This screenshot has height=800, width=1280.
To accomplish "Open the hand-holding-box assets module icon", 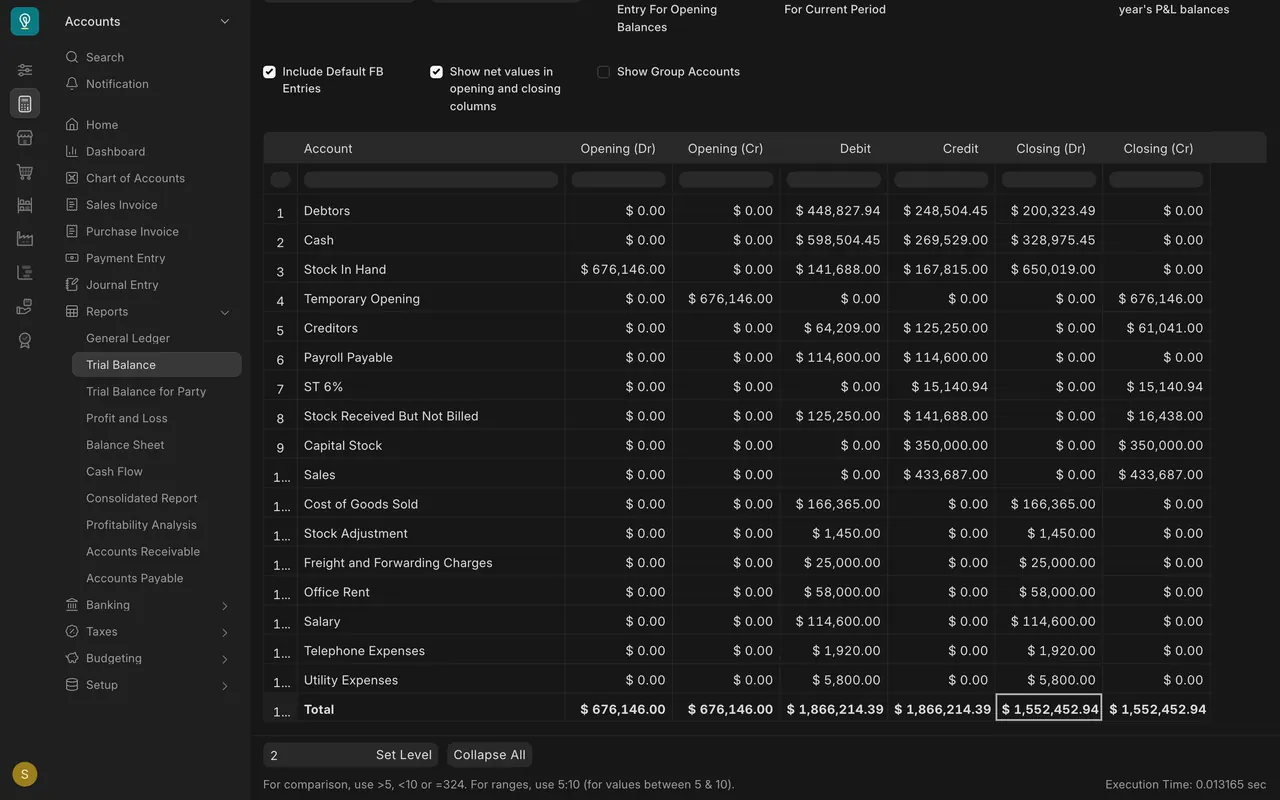I will 25,307.
